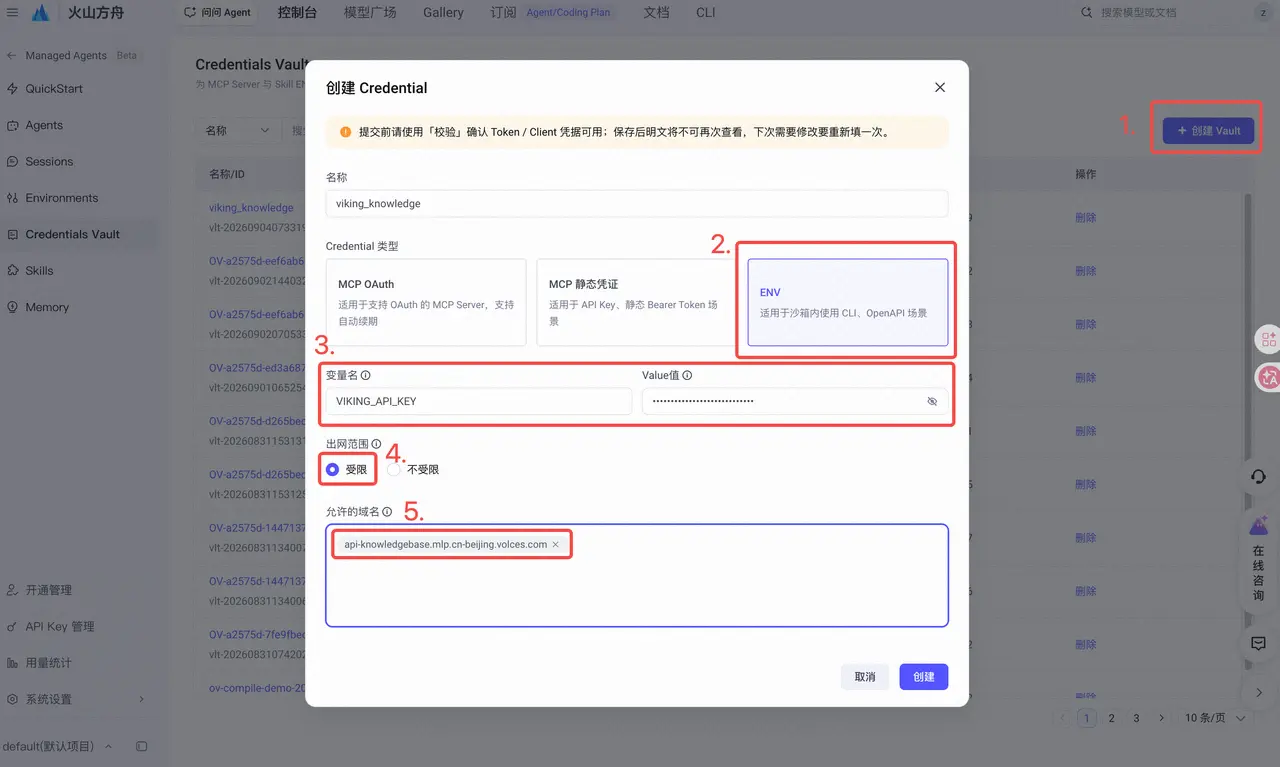The image size is (1280, 767).
Task: Open the hamburger menu icon at top left
Action: 12,13
